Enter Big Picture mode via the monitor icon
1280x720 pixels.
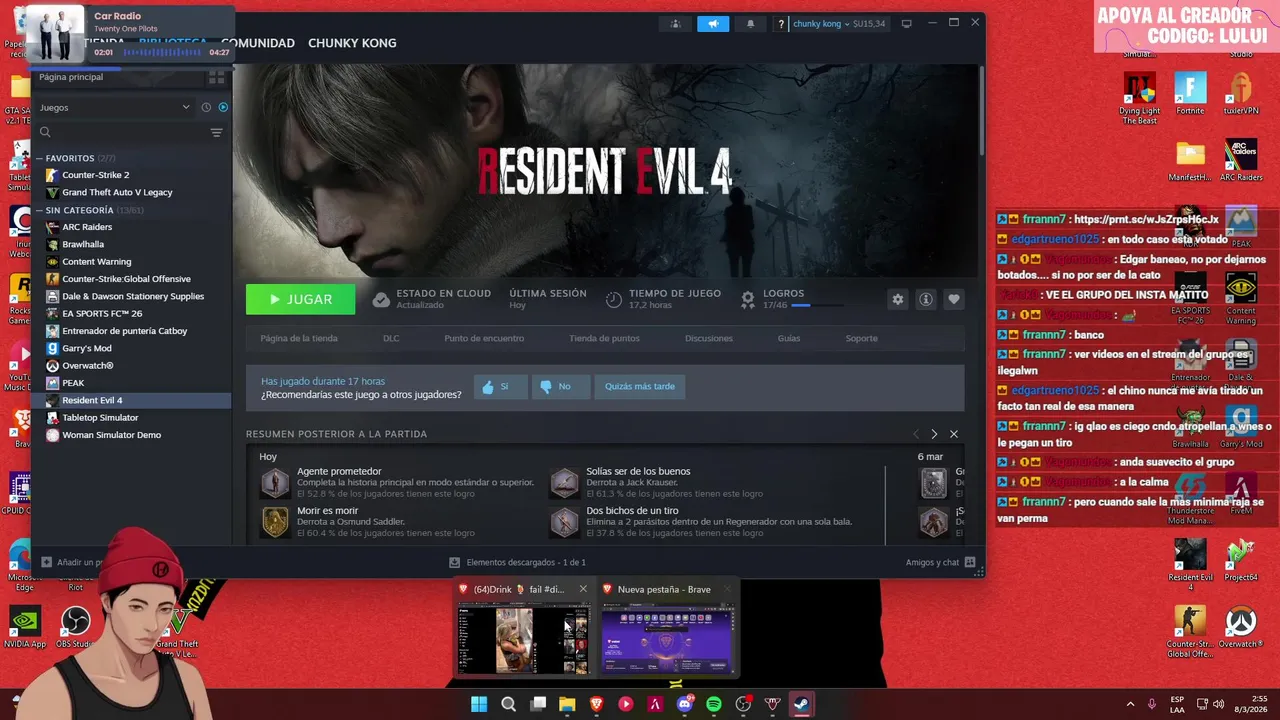click(906, 24)
